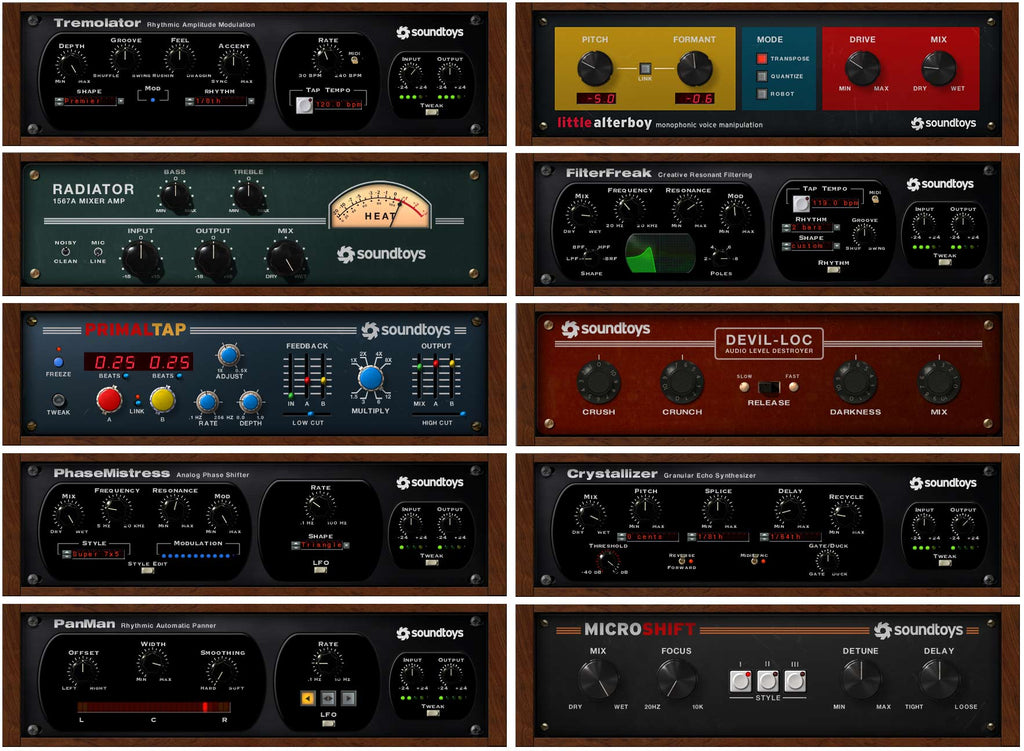Click PrimalTap's big red A knob
This screenshot has width=1024, height=751.
[x=109, y=400]
